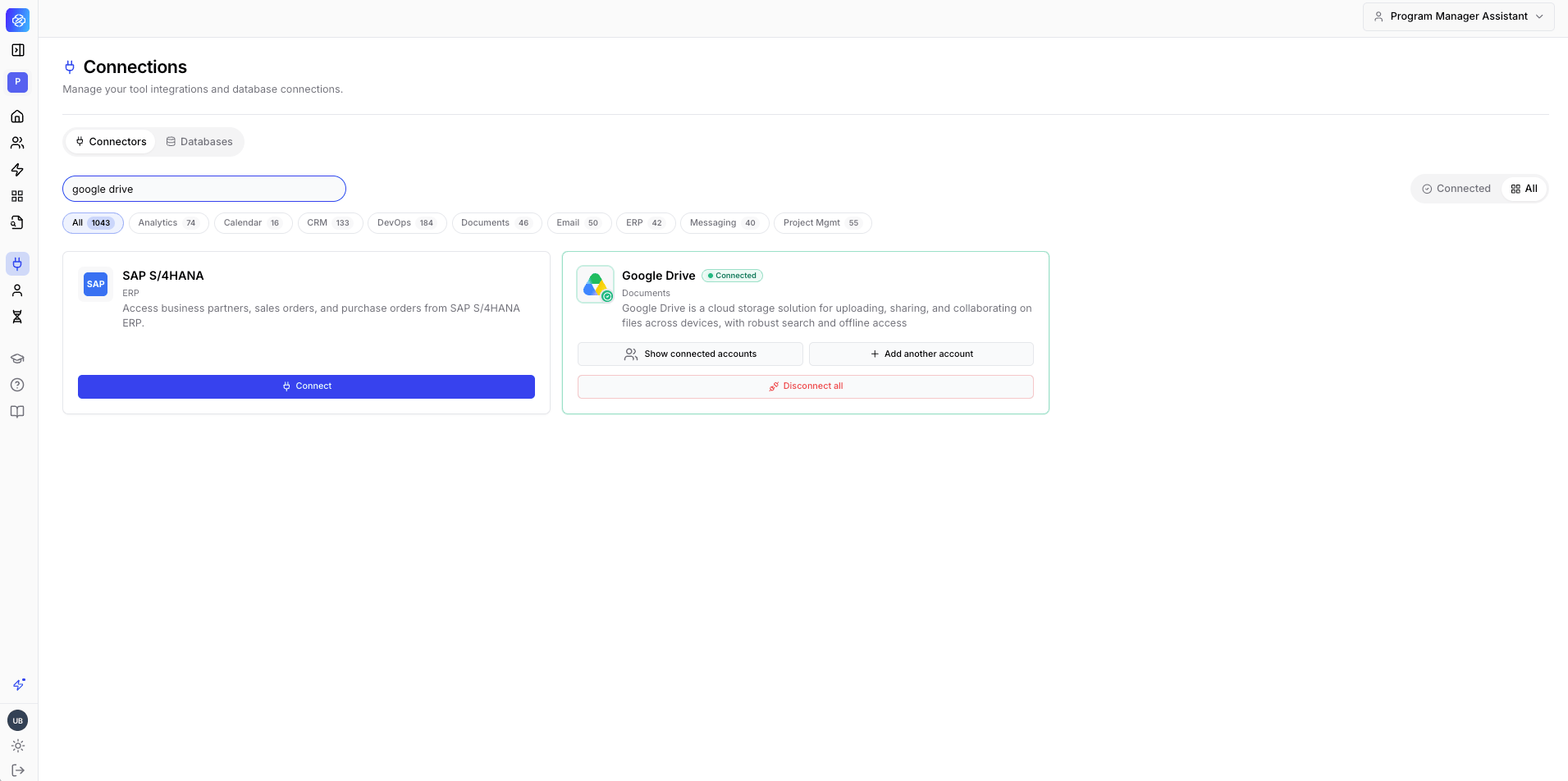Click the Connections page heading

135,67
